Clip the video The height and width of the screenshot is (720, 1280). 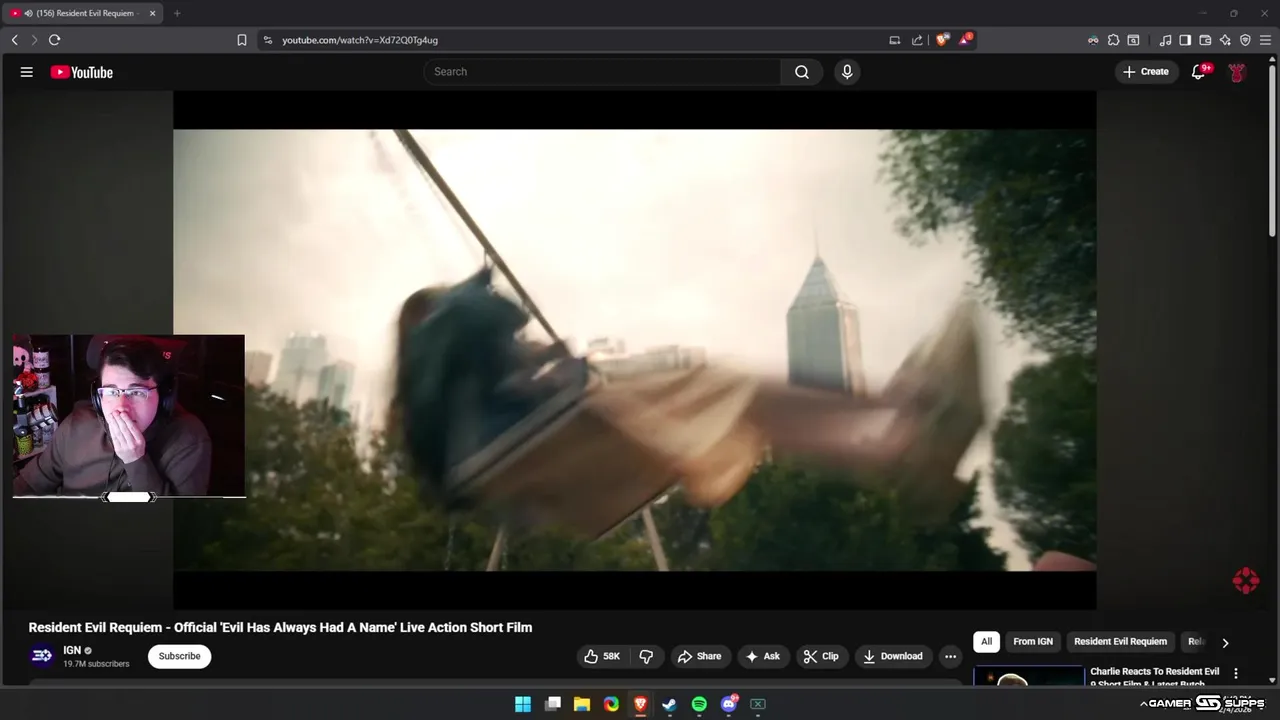coord(821,656)
